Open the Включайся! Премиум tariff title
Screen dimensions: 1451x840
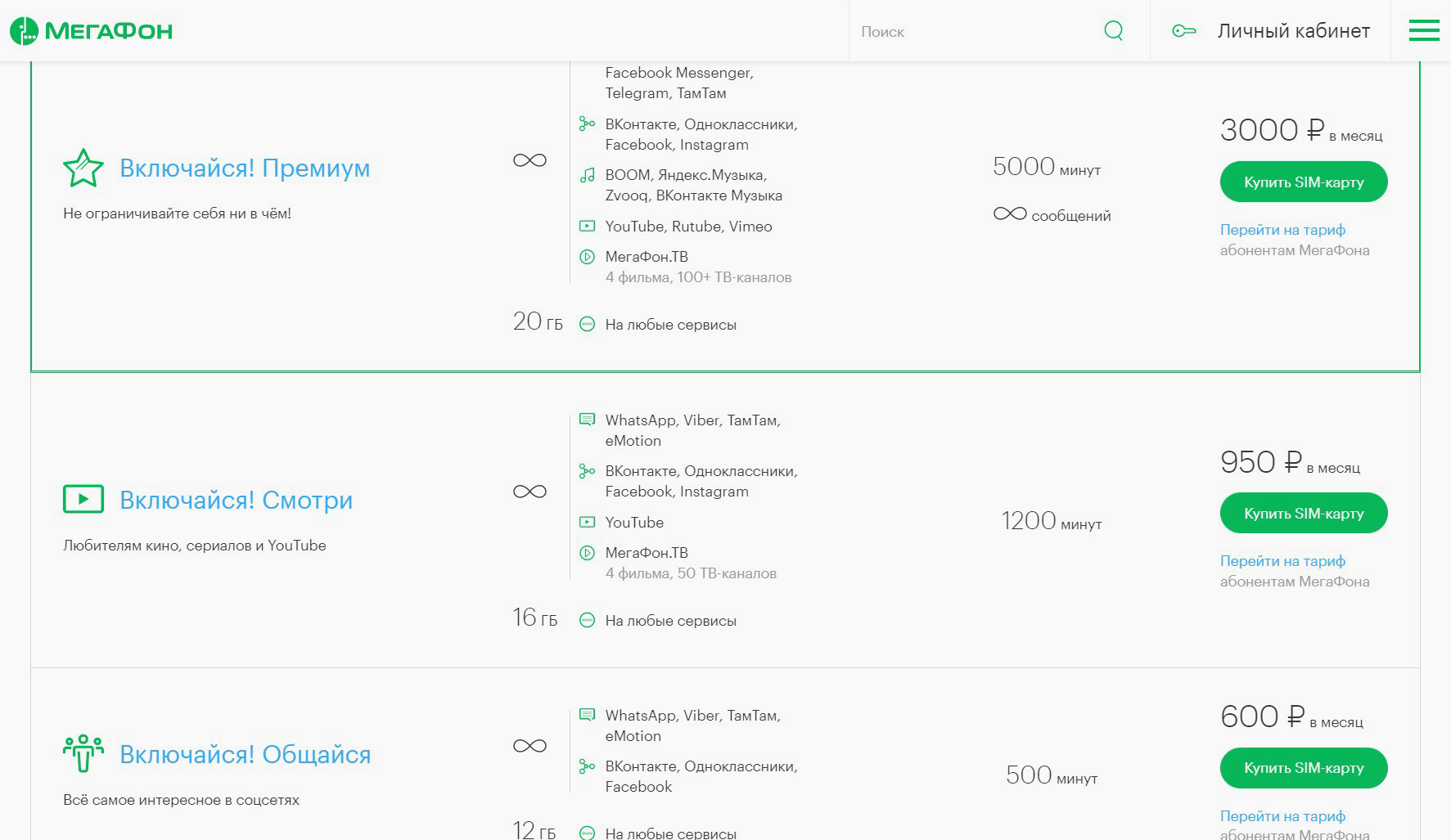pos(245,168)
